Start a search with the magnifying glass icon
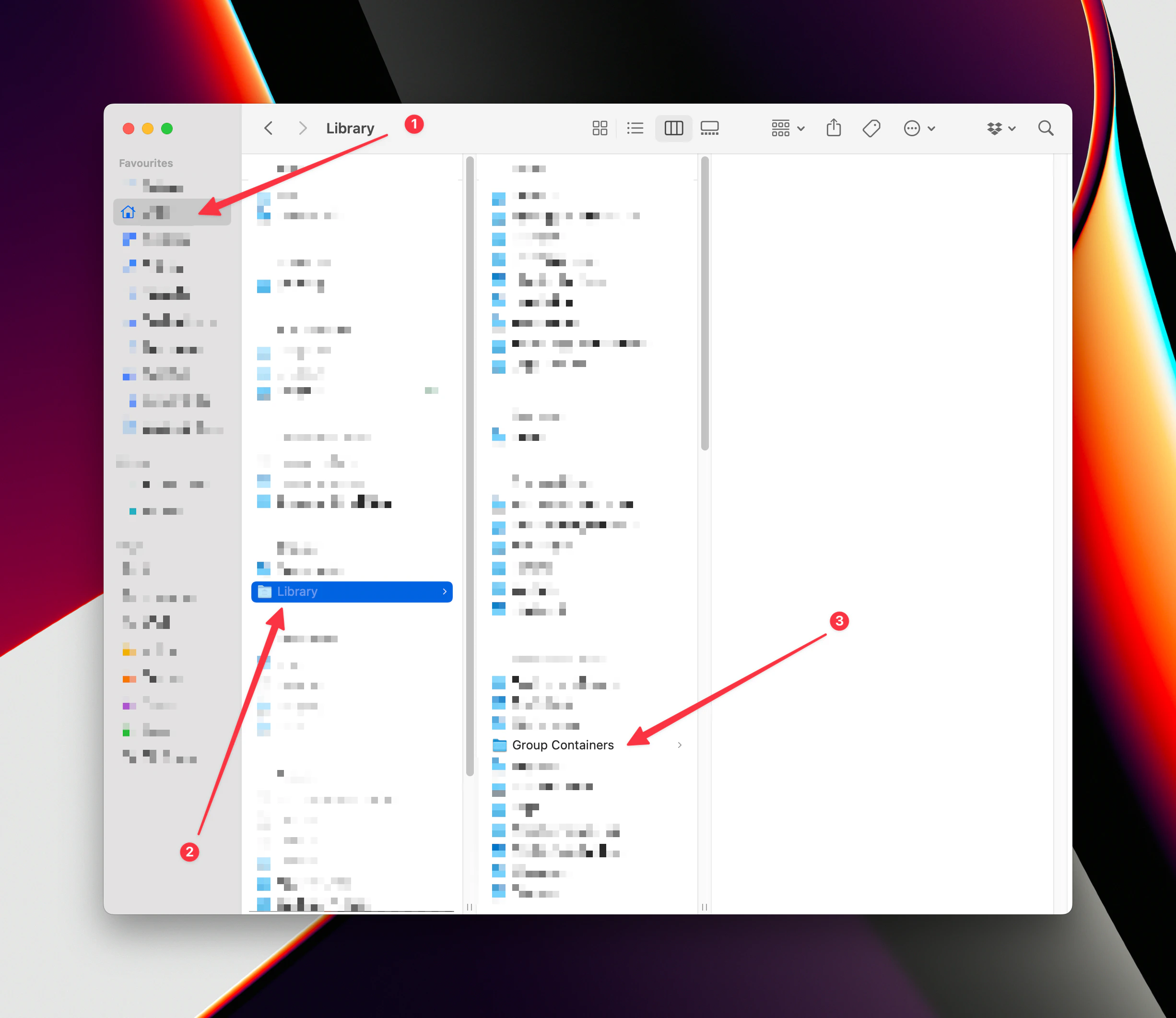Viewport: 1176px width, 1018px height. click(x=1046, y=128)
